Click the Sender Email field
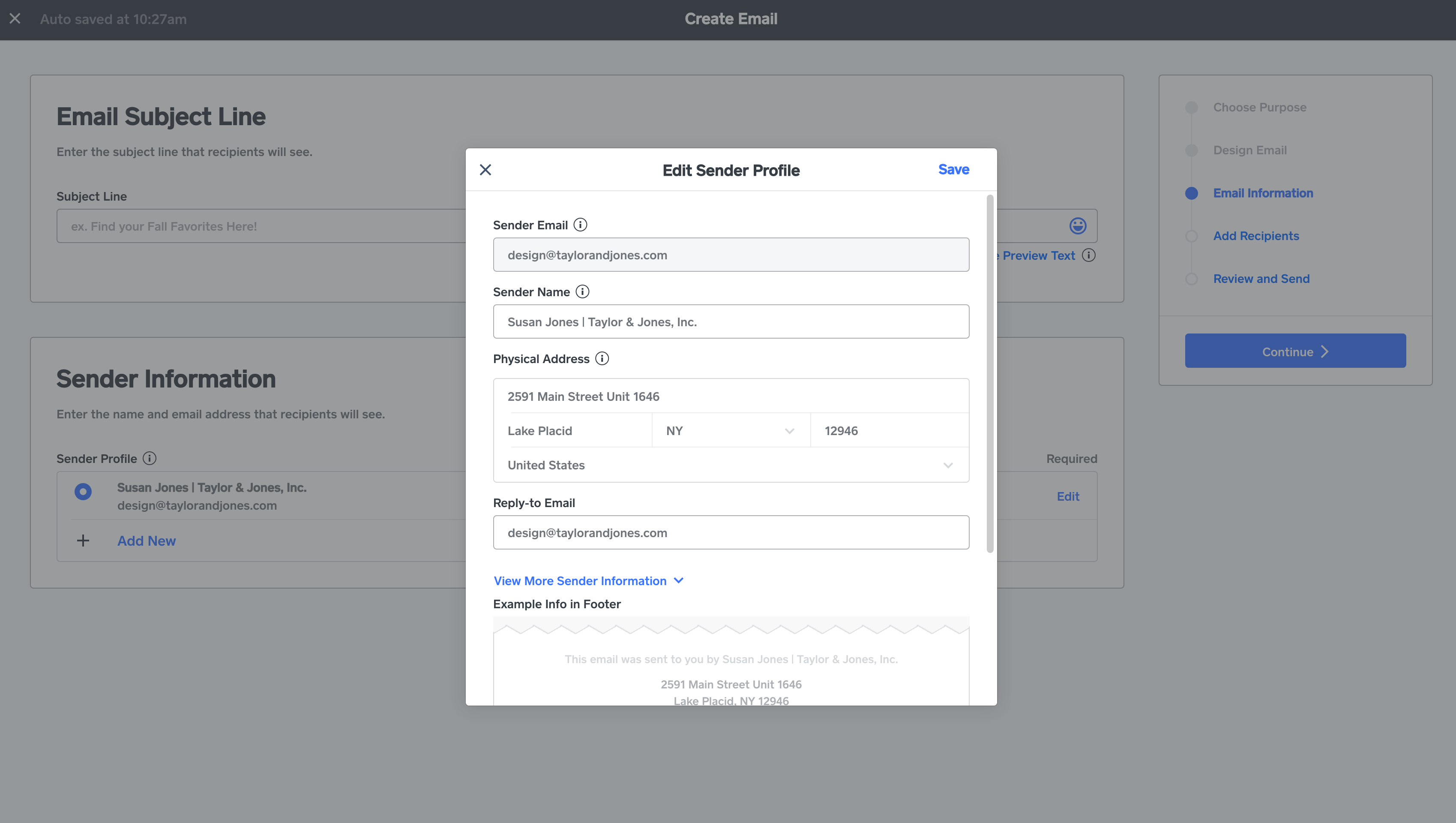1456x823 pixels. click(x=731, y=255)
